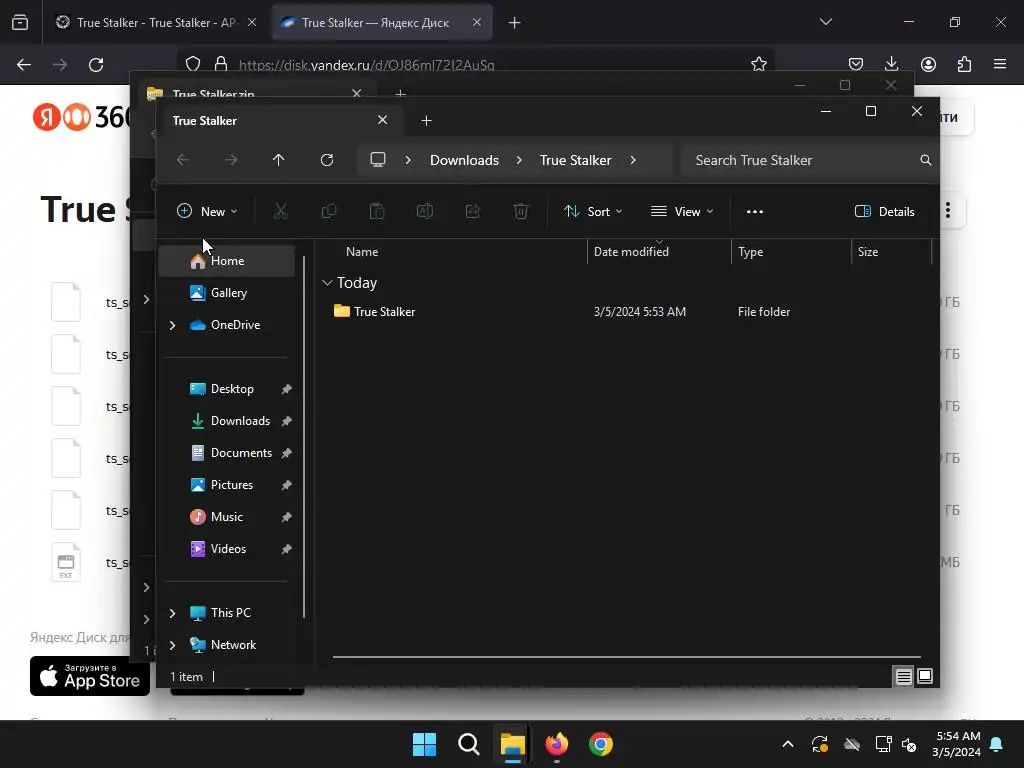Click the Explorer forward navigation arrow
Screen dimensions: 1024x768
click(x=231, y=160)
